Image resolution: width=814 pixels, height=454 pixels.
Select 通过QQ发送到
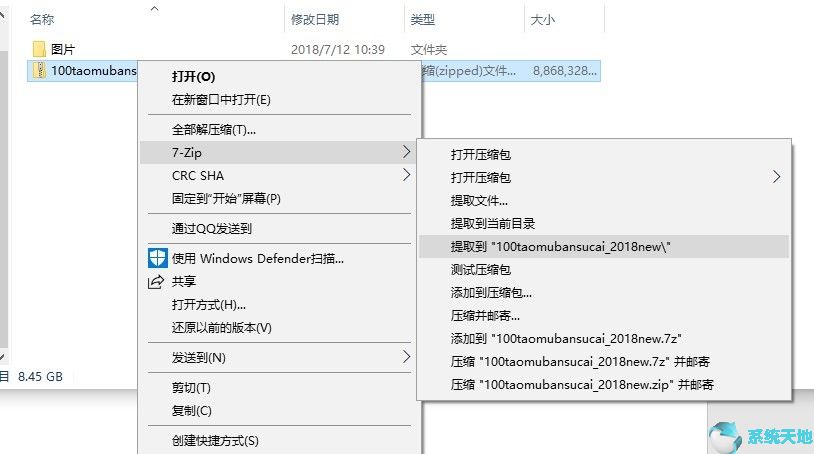[x=212, y=228]
